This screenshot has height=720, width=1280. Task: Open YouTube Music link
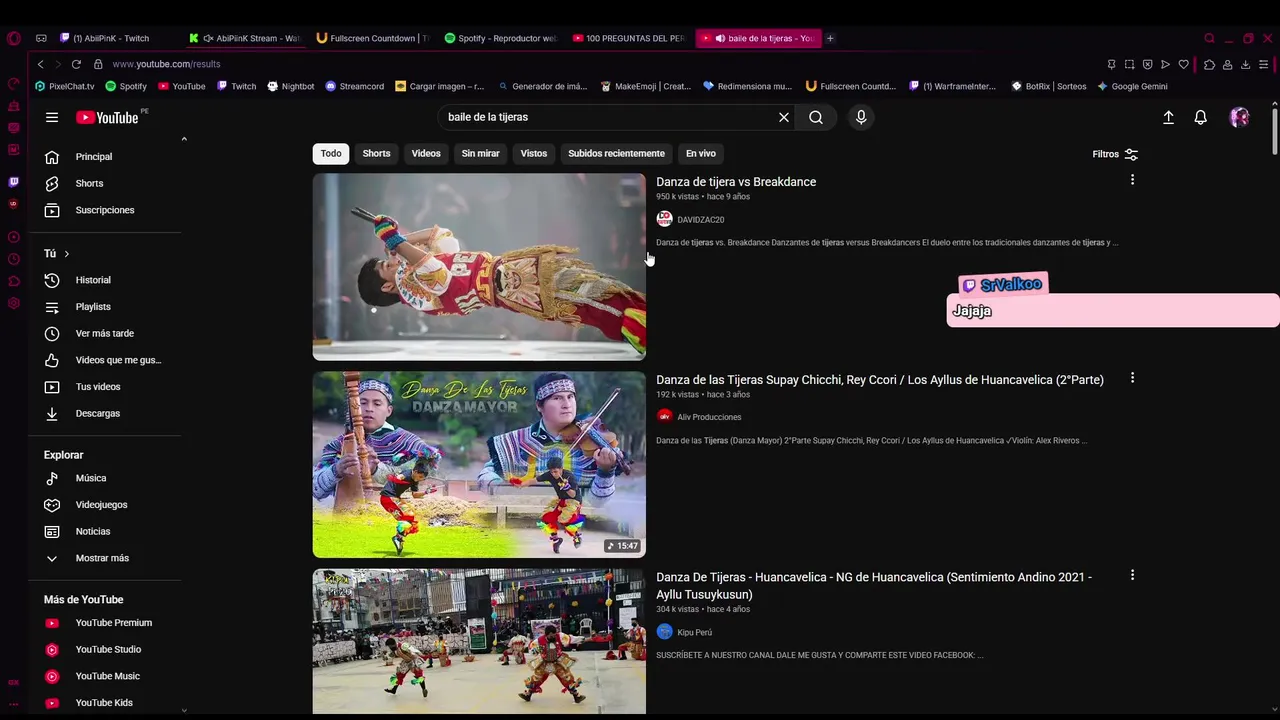pyautogui.click(x=110, y=676)
